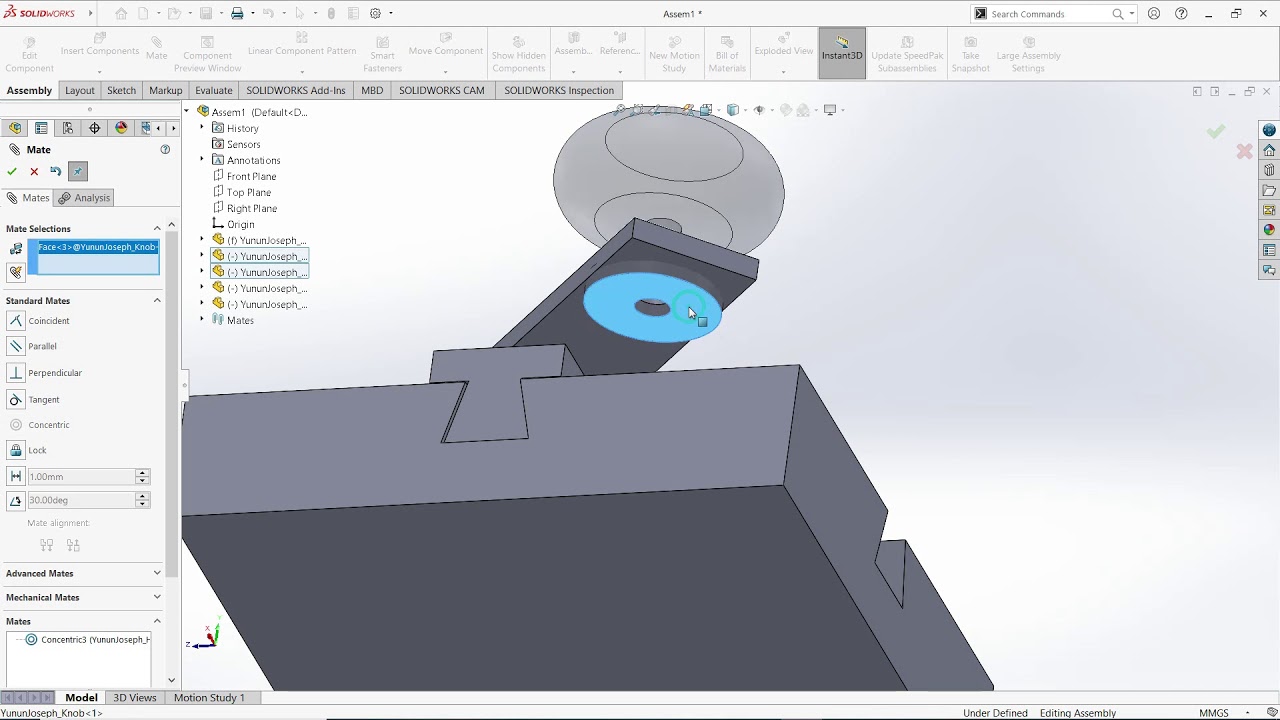Click the Display Style cube icon
The height and width of the screenshot is (720, 1280).
pos(733,110)
